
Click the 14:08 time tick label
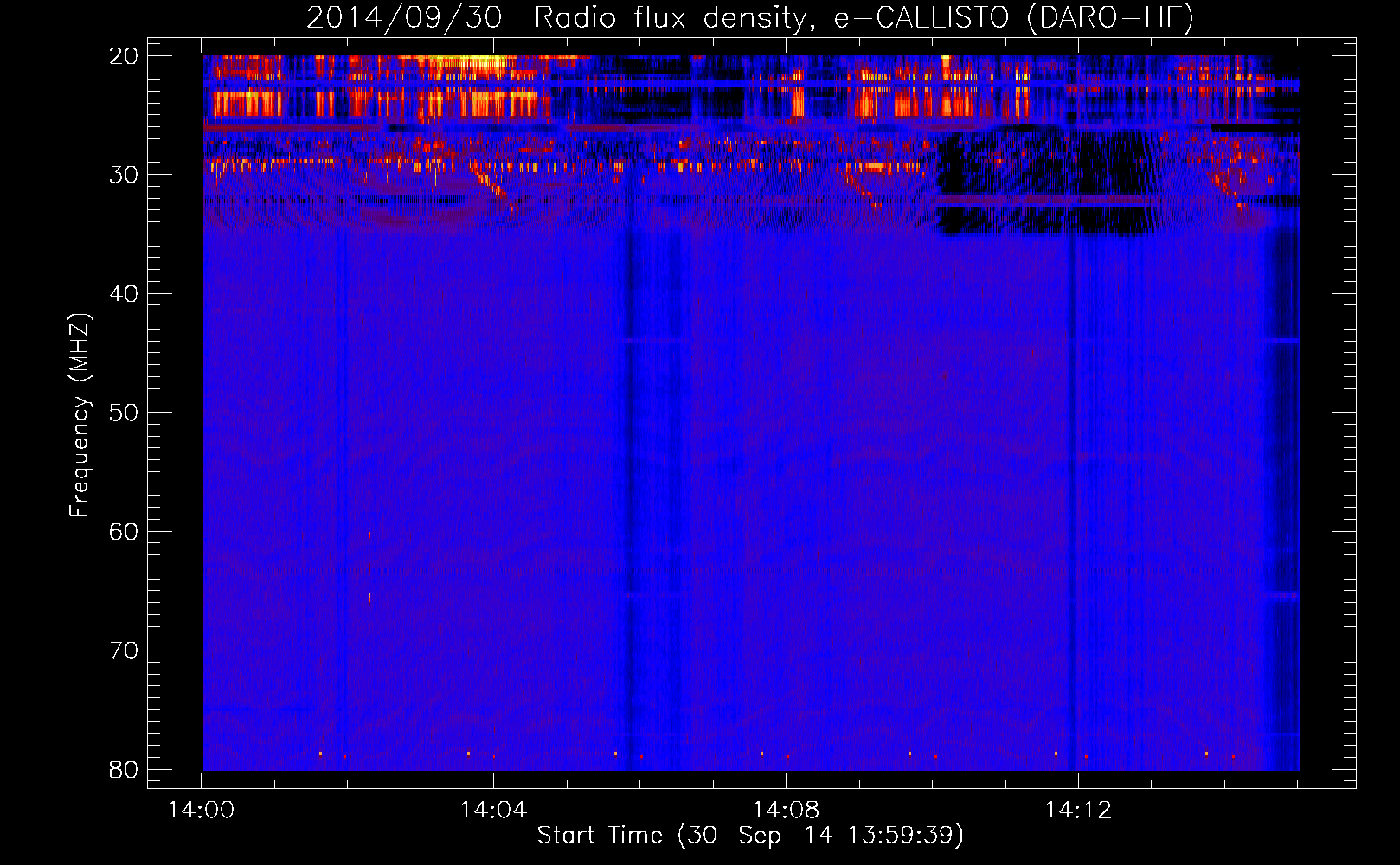(x=786, y=811)
